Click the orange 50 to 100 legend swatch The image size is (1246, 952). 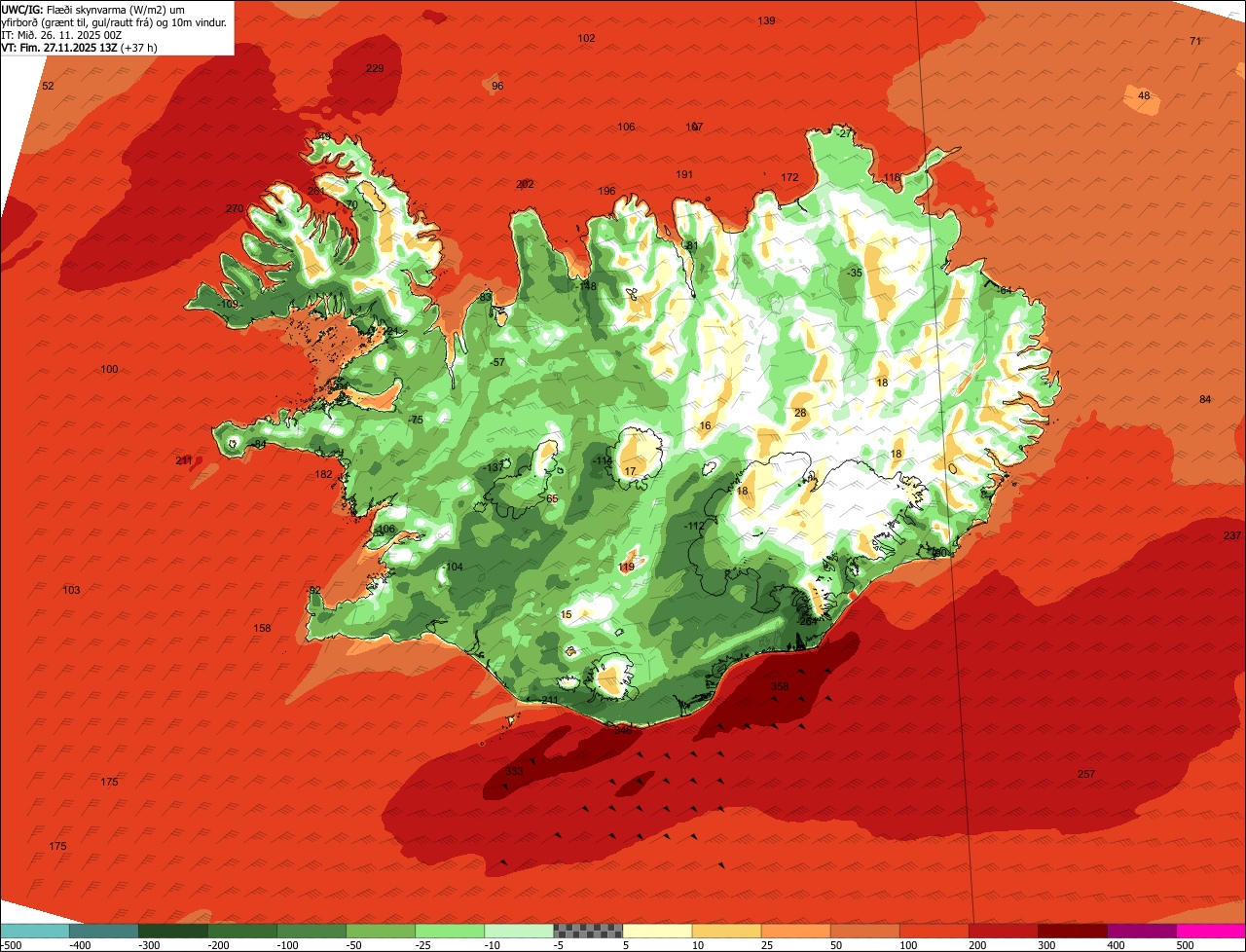864,931
